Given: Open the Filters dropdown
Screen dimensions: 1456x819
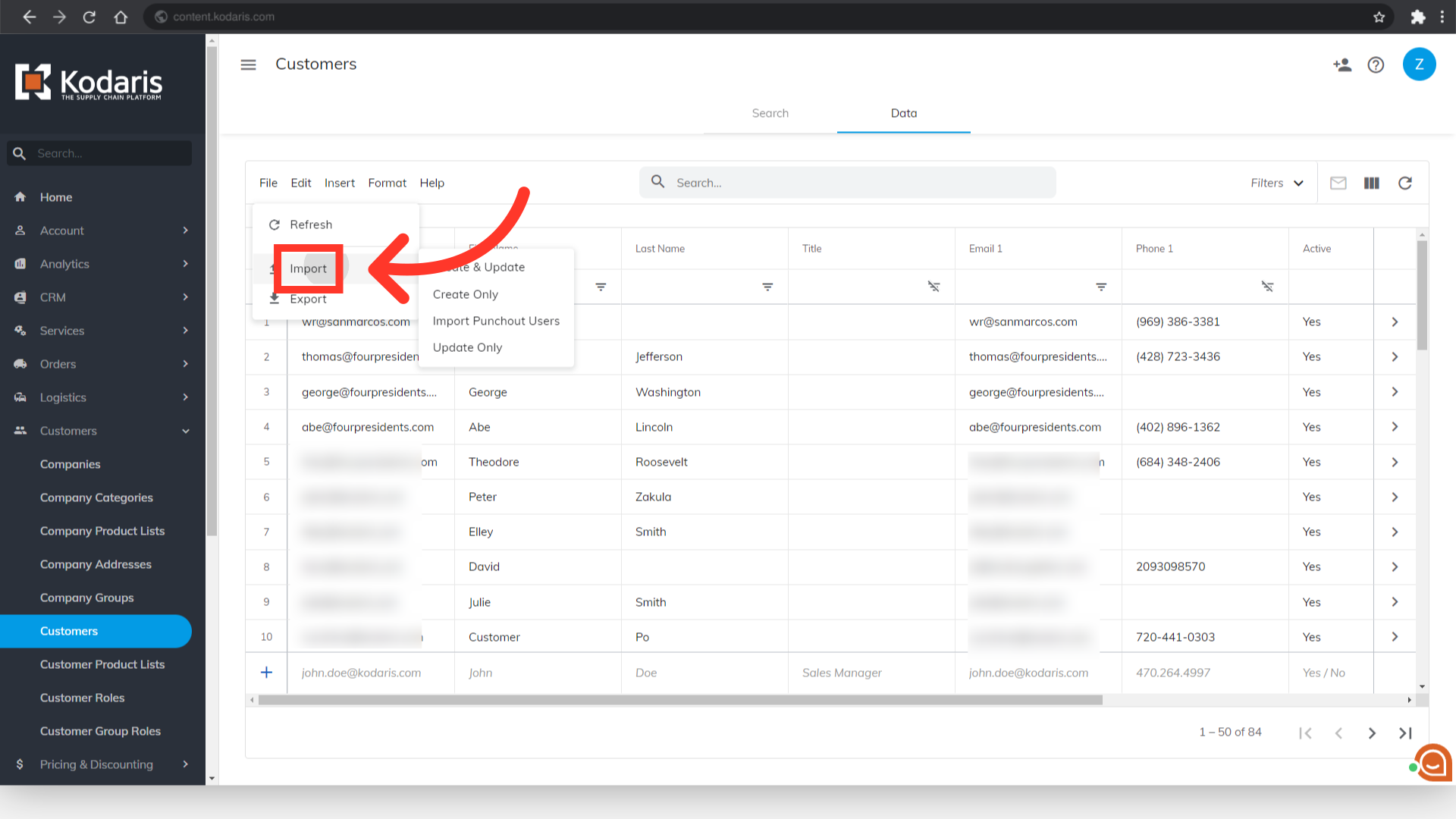Looking at the screenshot, I should pos(1277,183).
